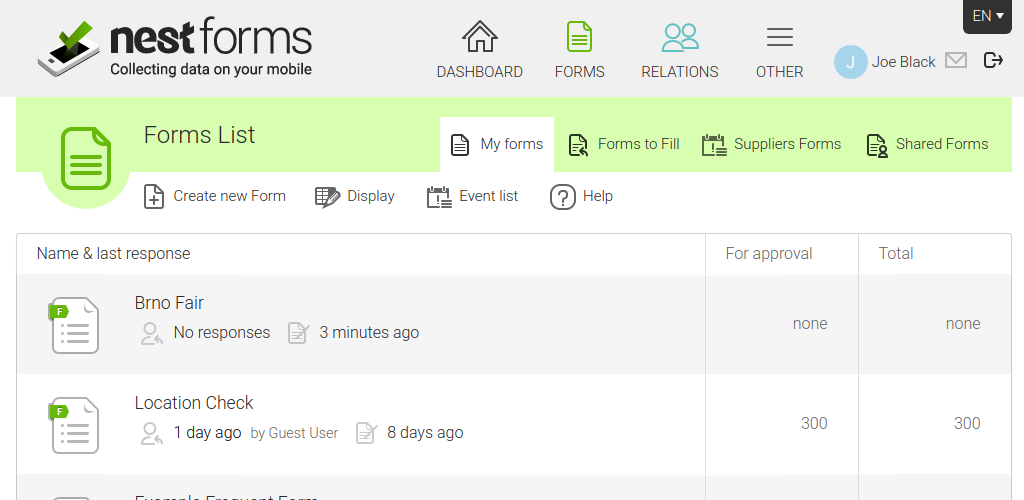
Task: Click the Brno Fair last response person icon
Action: coord(152,333)
